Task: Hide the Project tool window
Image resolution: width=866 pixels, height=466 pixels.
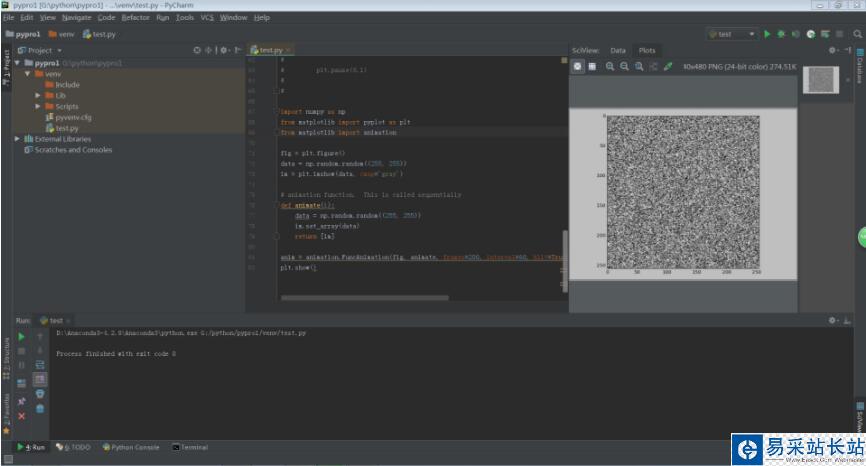Action: click(x=237, y=50)
